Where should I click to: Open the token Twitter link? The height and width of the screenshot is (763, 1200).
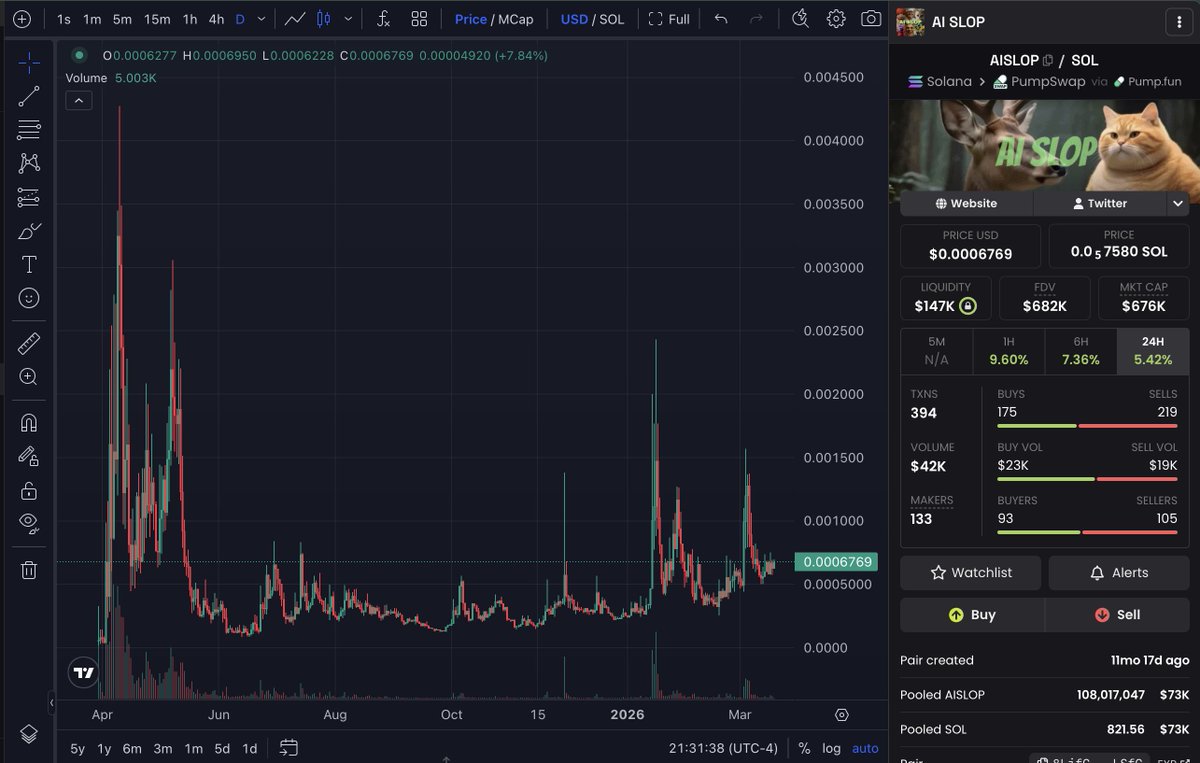coord(1099,203)
